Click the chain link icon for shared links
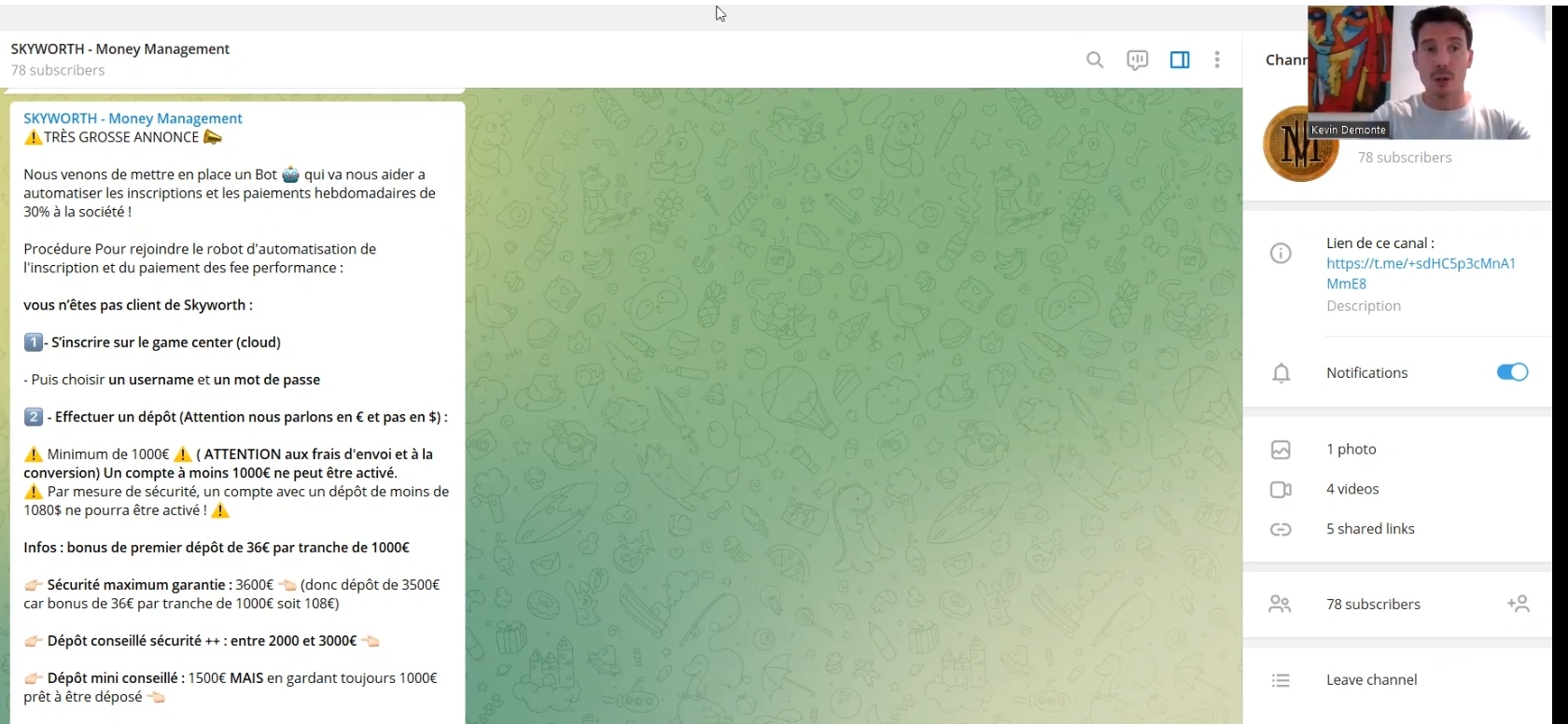 point(1281,529)
